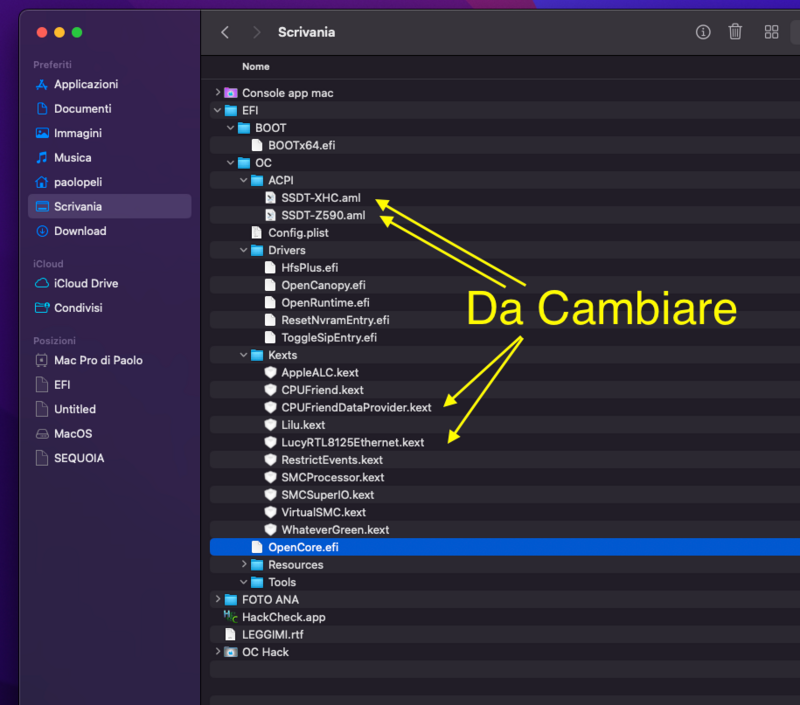Collapse the BOOT folder
Image resolution: width=800 pixels, height=705 pixels.
[231, 128]
